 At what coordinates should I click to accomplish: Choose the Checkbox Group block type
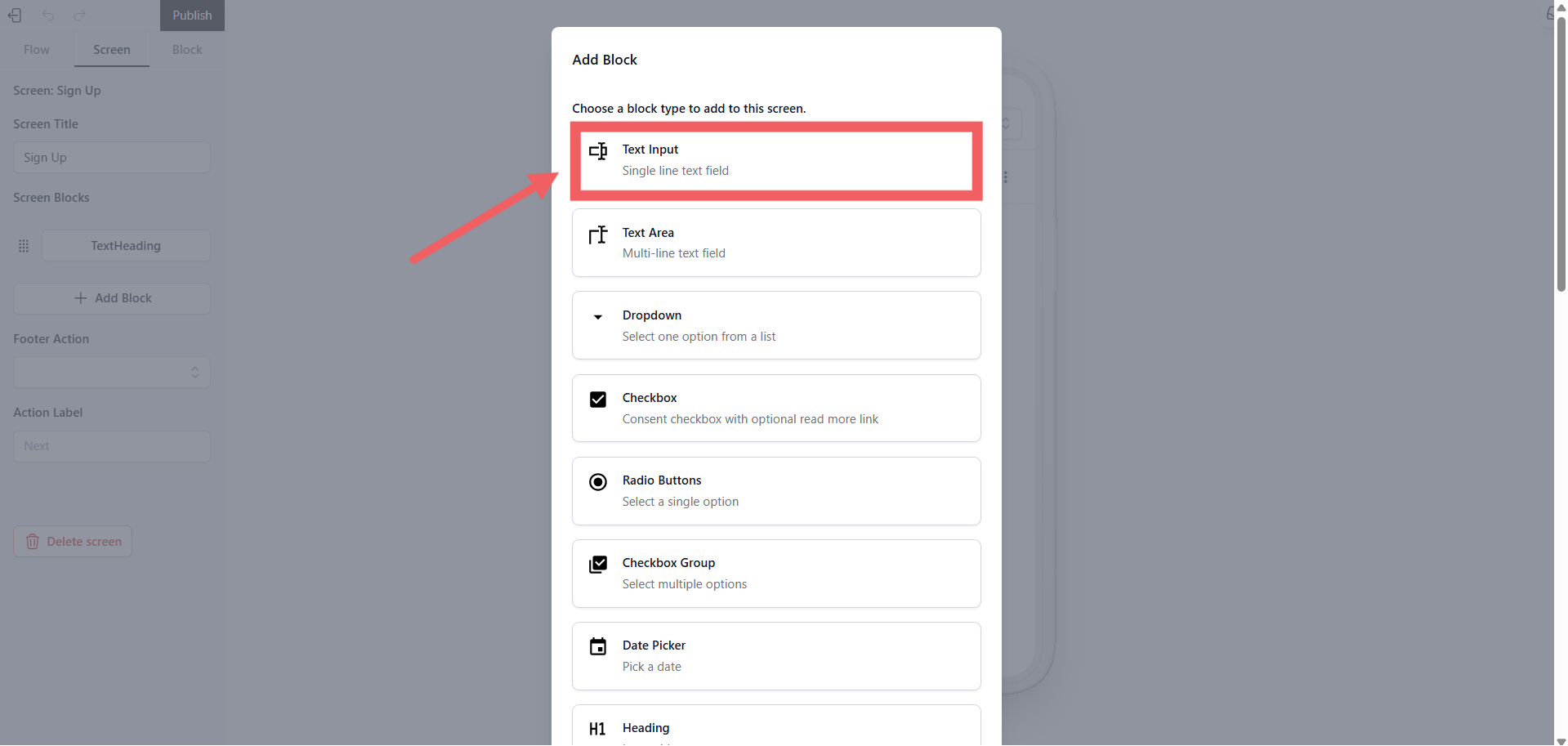pos(776,574)
